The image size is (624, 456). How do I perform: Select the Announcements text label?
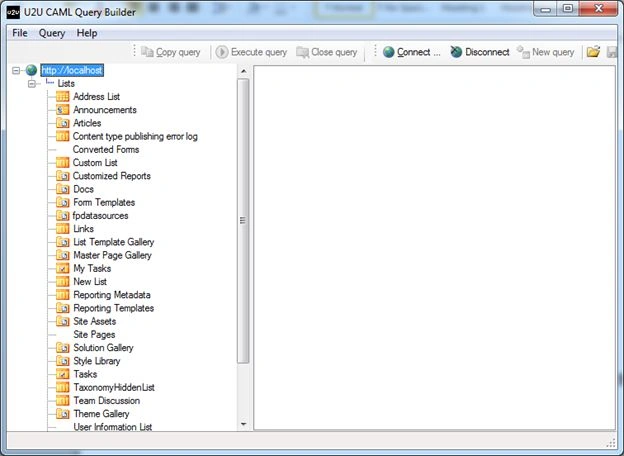click(105, 110)
